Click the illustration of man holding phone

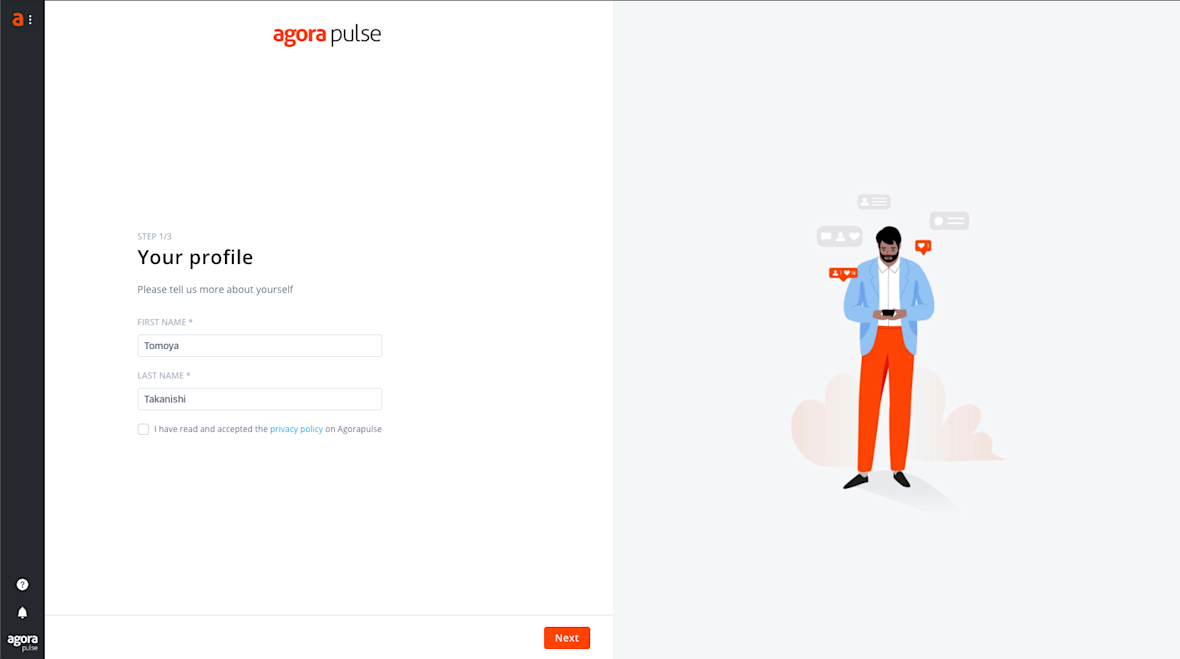888,357
